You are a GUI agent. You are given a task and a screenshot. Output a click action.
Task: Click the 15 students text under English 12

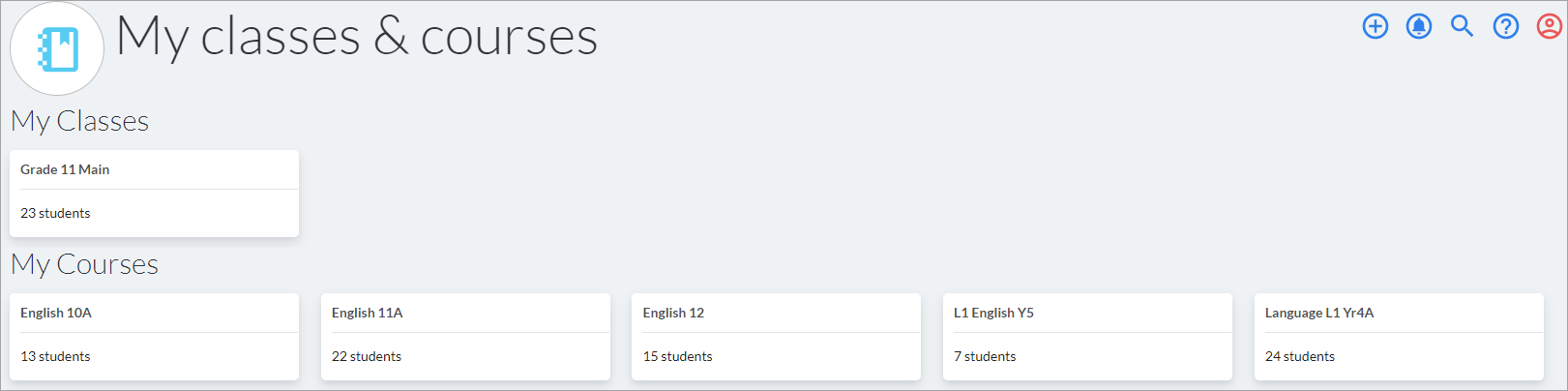click(x=677, y=356)
